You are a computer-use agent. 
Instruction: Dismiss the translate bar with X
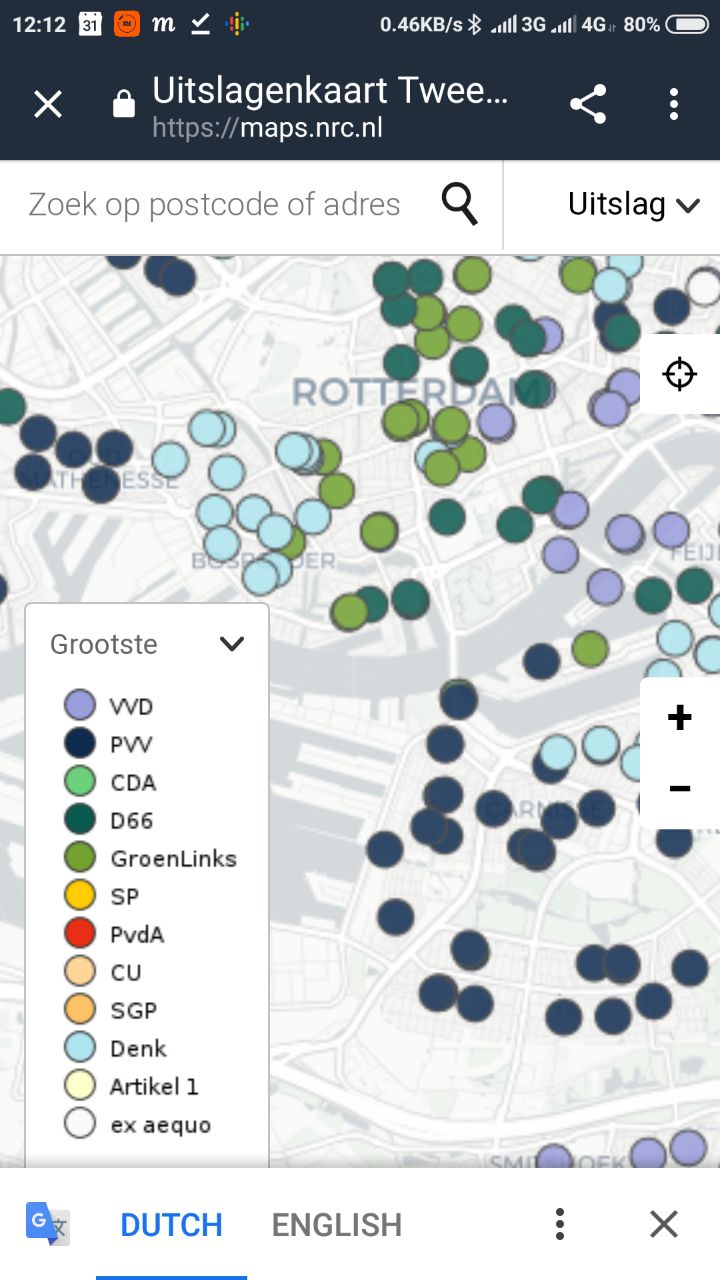click(664, 1224)
